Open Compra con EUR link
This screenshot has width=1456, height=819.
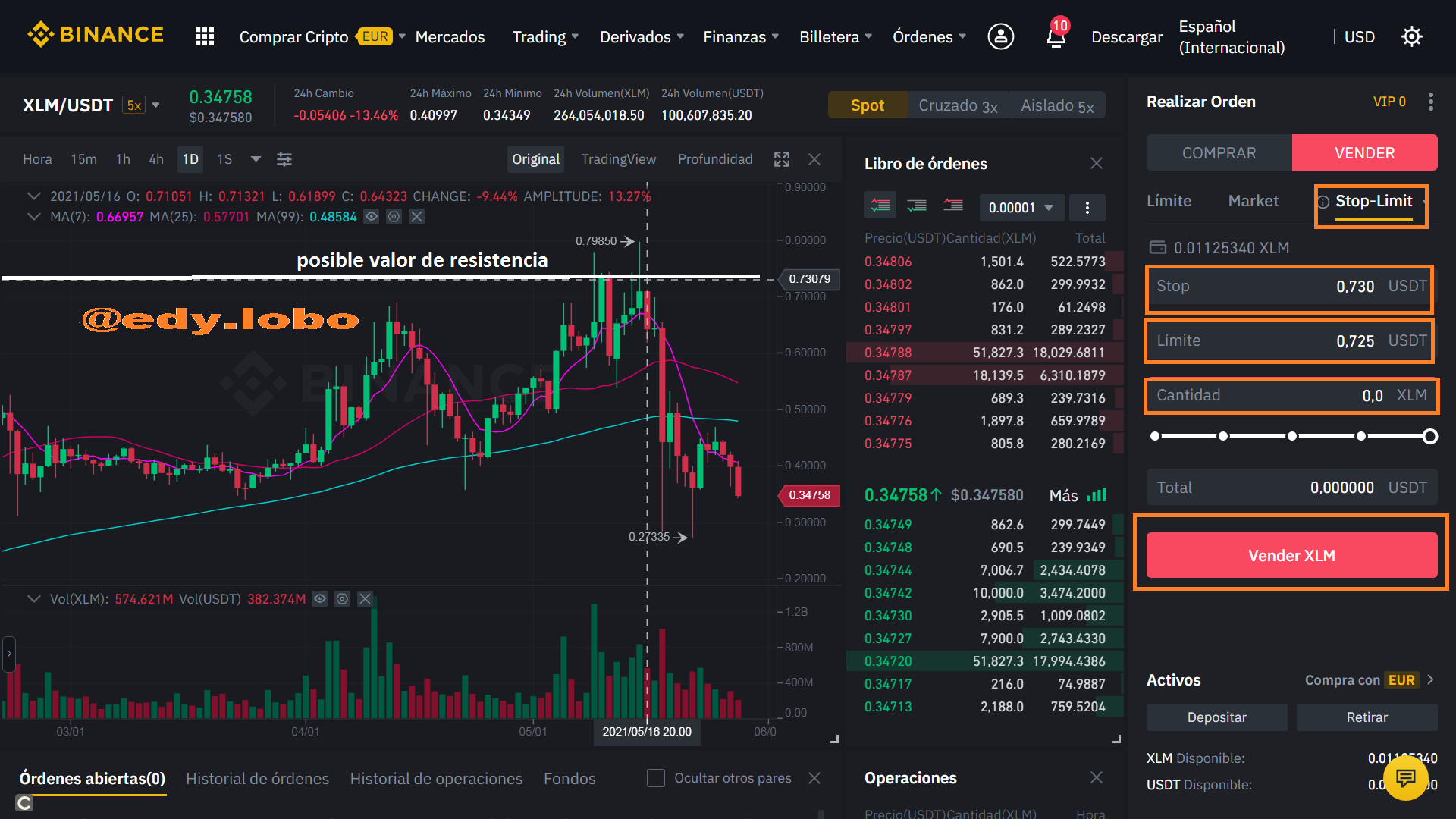tap(1369, 680)
